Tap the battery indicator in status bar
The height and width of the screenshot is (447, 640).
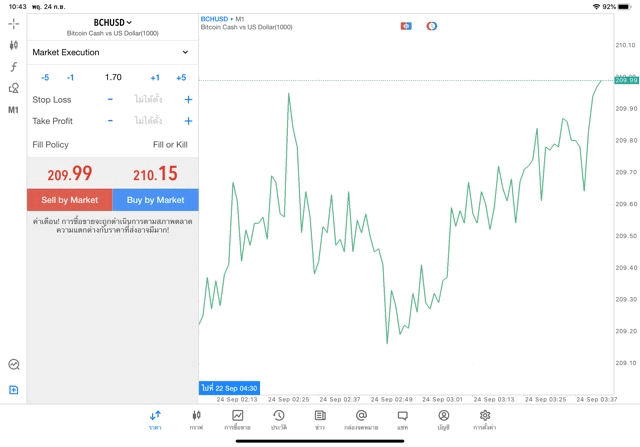pyautogui.click(x=624, y=7)
